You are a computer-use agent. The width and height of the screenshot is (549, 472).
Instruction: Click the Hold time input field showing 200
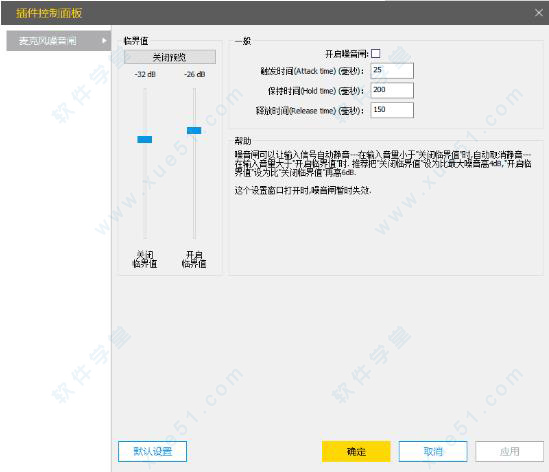click(x=392, y=90)
